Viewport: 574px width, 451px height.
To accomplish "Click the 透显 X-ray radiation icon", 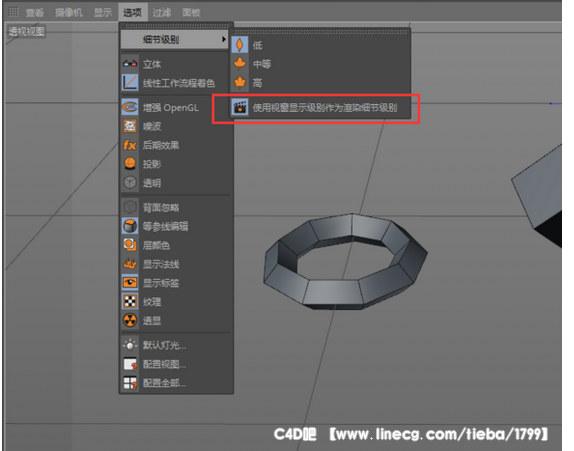I will [130, 320].
